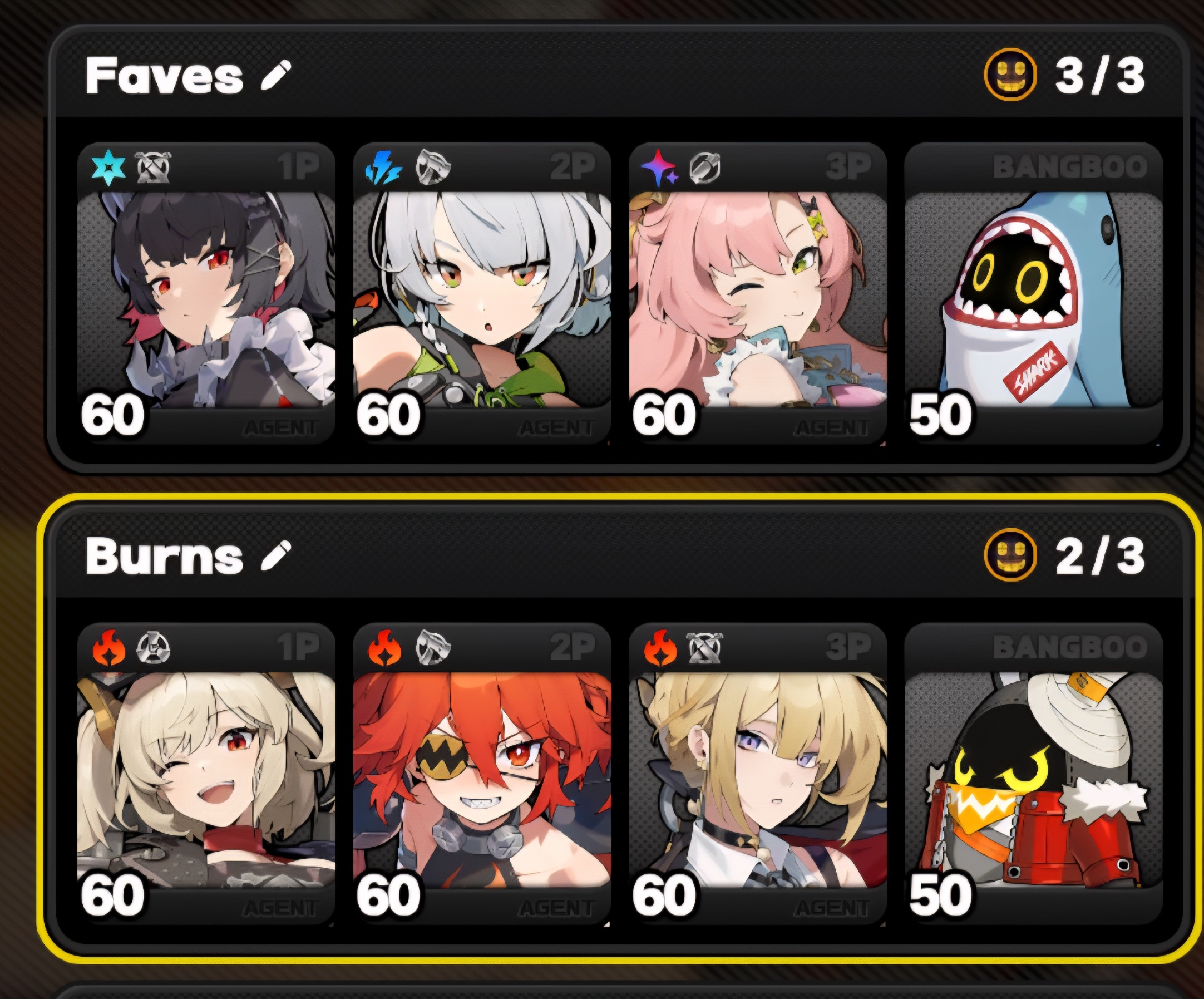Select the blonde purple-eyed agent in Burns 3P

[758, 780]
